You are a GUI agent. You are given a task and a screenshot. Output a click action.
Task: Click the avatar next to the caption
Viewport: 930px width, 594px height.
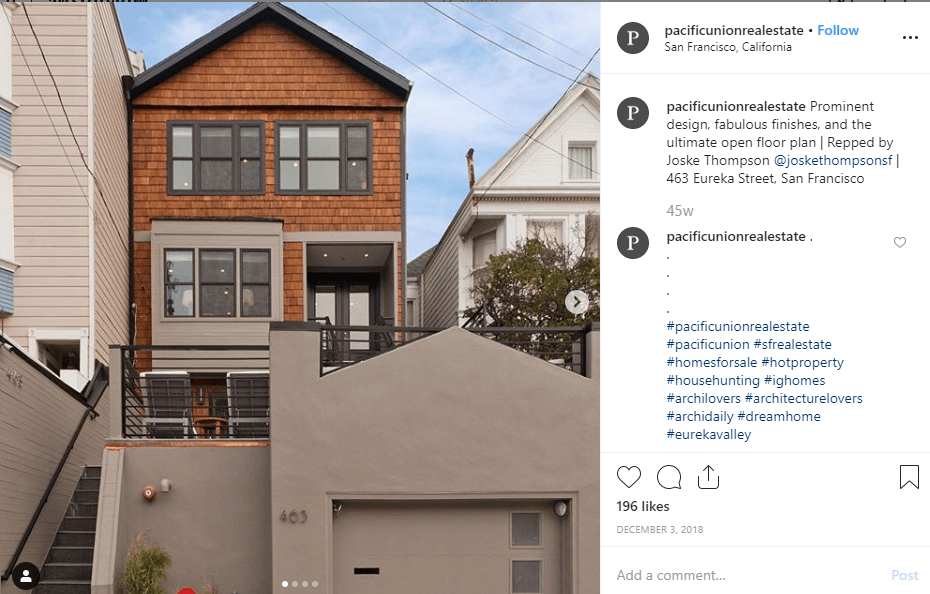pyautogui.click(x=633, y=113)
